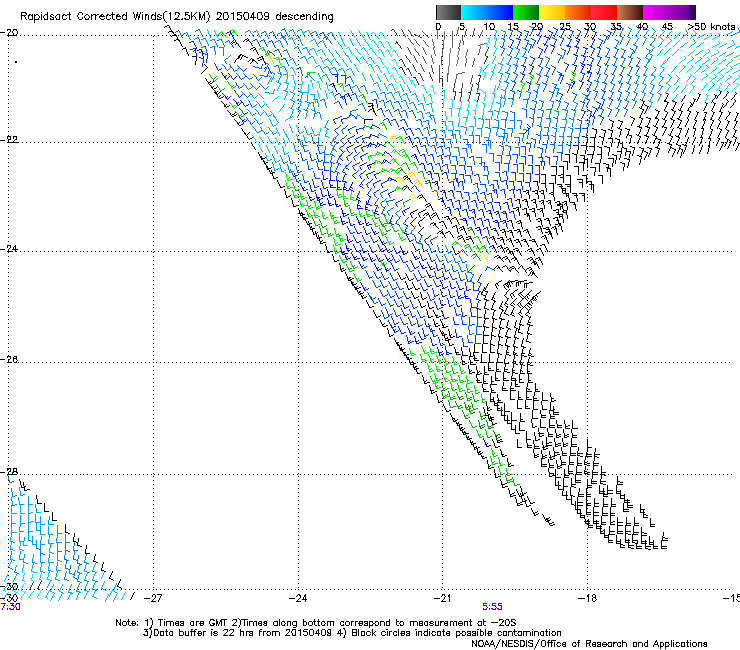Click the brown 35-40 knots legend swatch
The image size is (740, 650).
click(630, 12)
